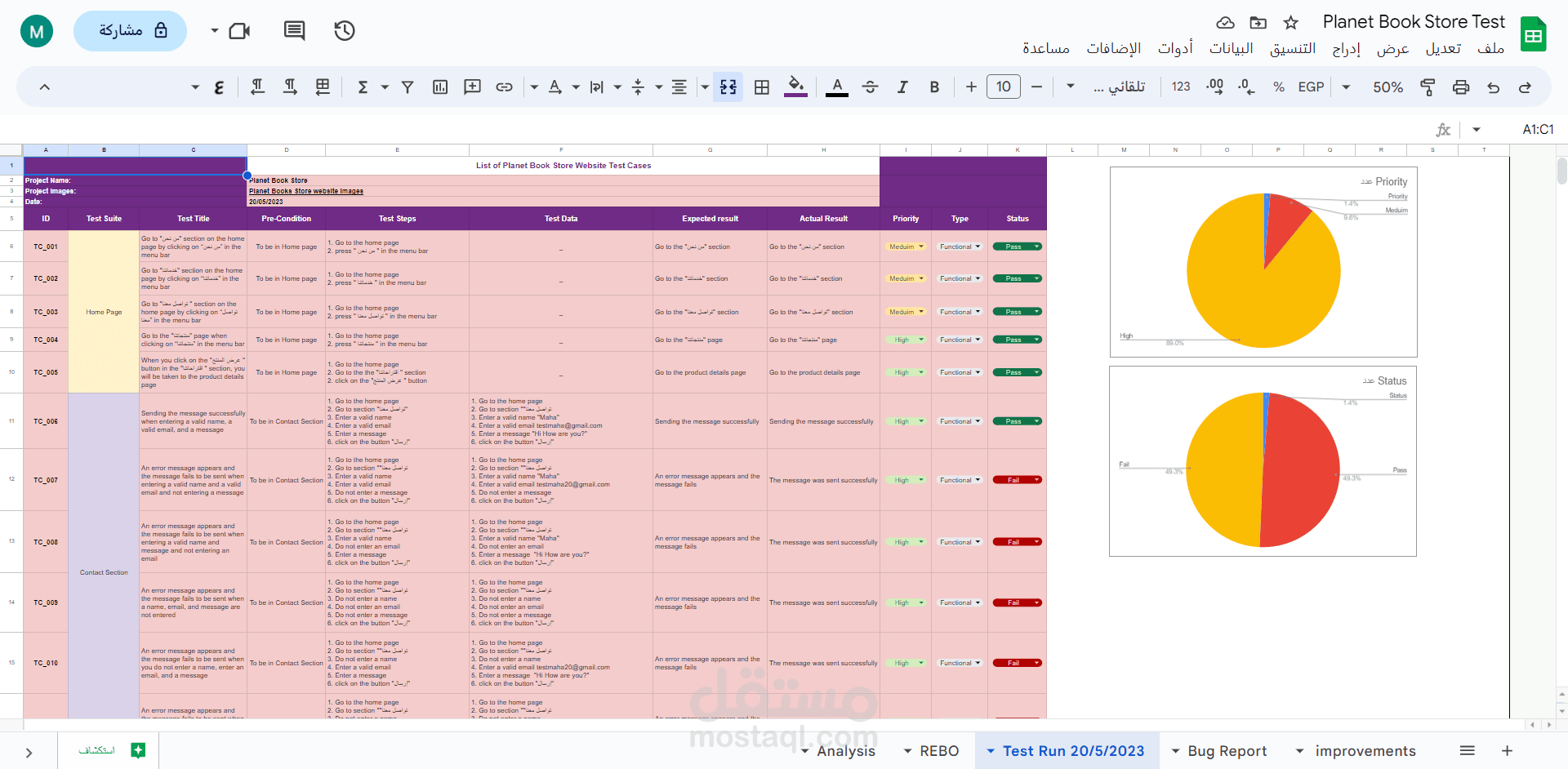This screenshot has width=1568, height=769.
Task: Start a Meet call from the camera icon
Action: (x=240, y=31)
